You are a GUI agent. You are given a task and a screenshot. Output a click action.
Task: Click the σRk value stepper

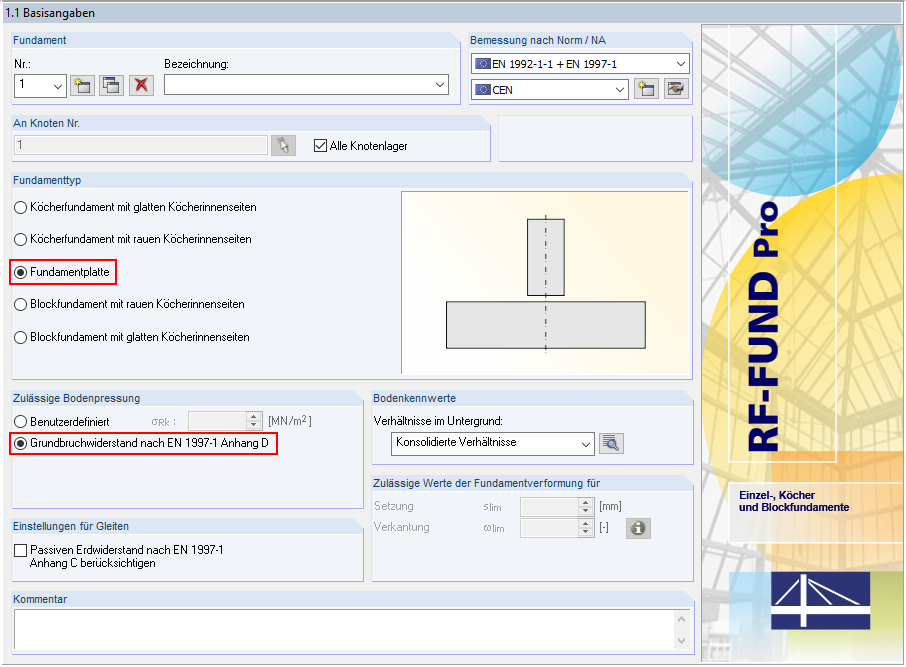click(254, 421)
